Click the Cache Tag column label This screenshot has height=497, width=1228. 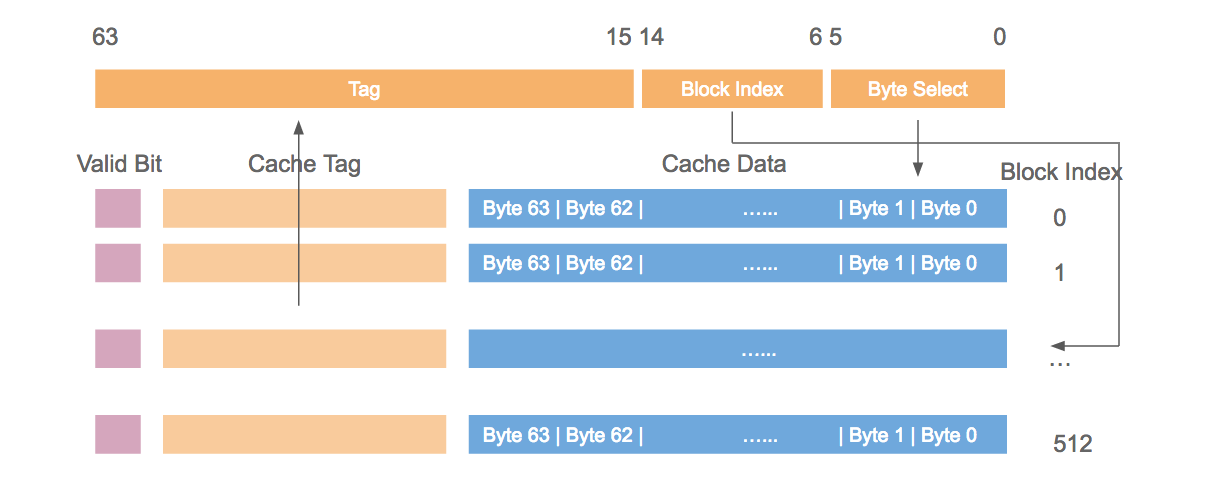[x=304, y=164]
